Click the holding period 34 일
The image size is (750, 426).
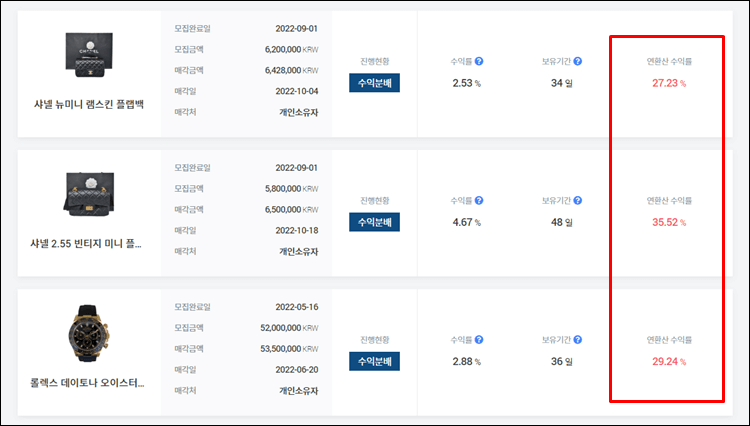(562, 83)
